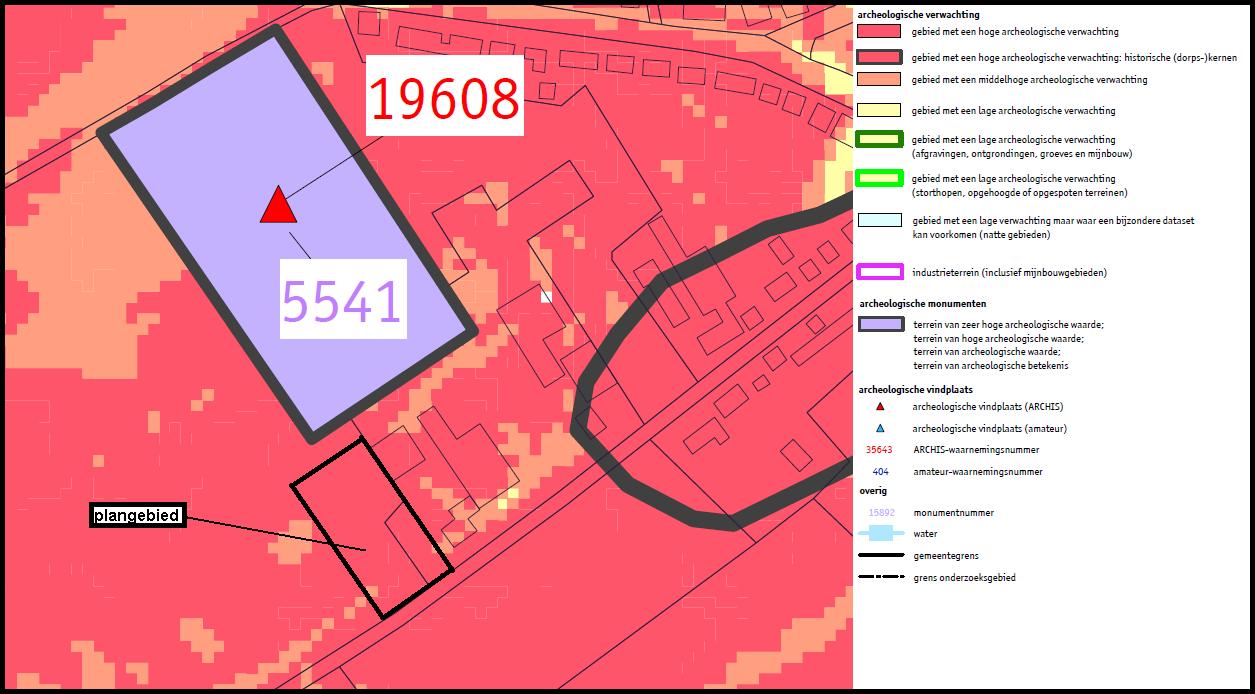Pick the historische dorpskernen bordered red swatch
Screen dimensions: 1255x694
tap(880, 57)
